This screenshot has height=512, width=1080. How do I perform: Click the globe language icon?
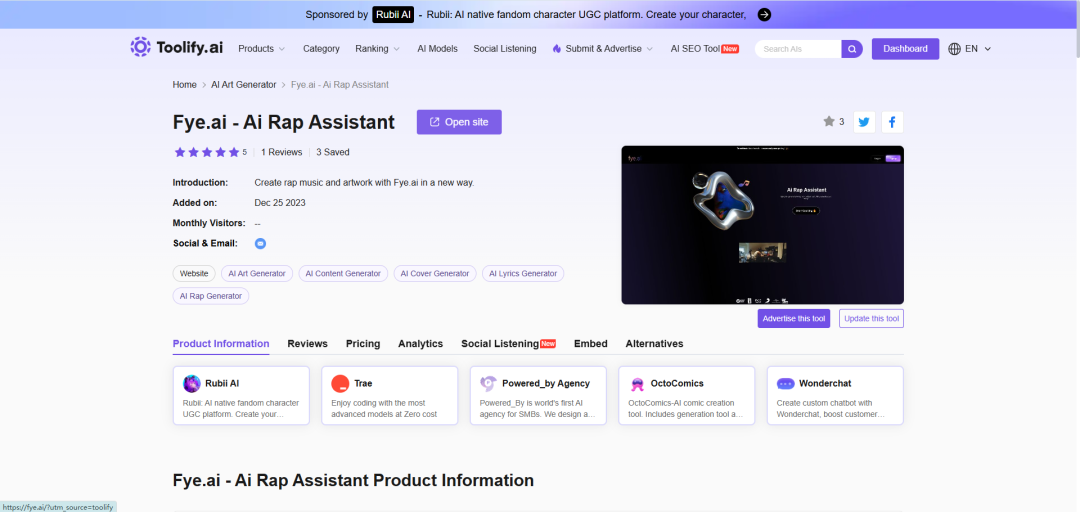point(954,49)
